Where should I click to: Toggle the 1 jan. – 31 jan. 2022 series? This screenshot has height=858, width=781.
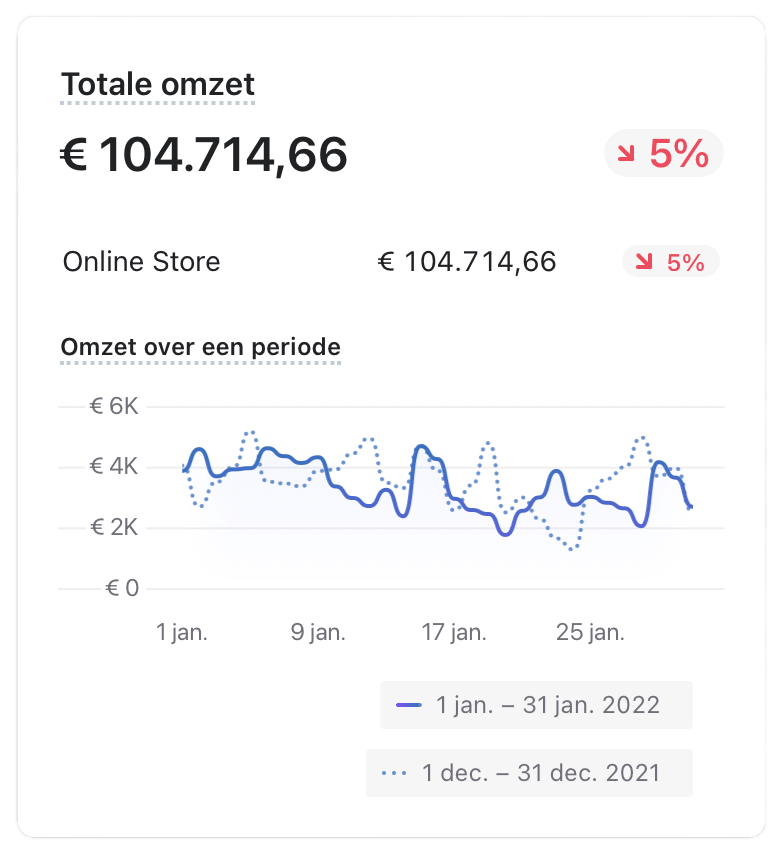[536, 705]
